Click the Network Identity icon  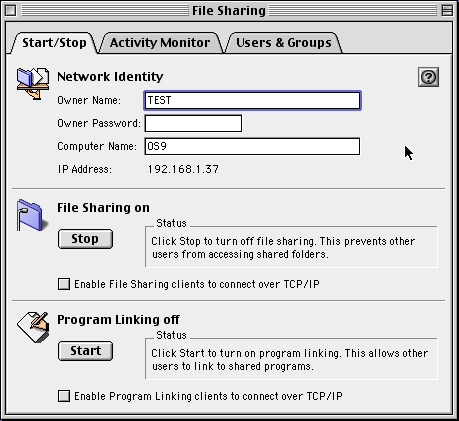point(33,83)
